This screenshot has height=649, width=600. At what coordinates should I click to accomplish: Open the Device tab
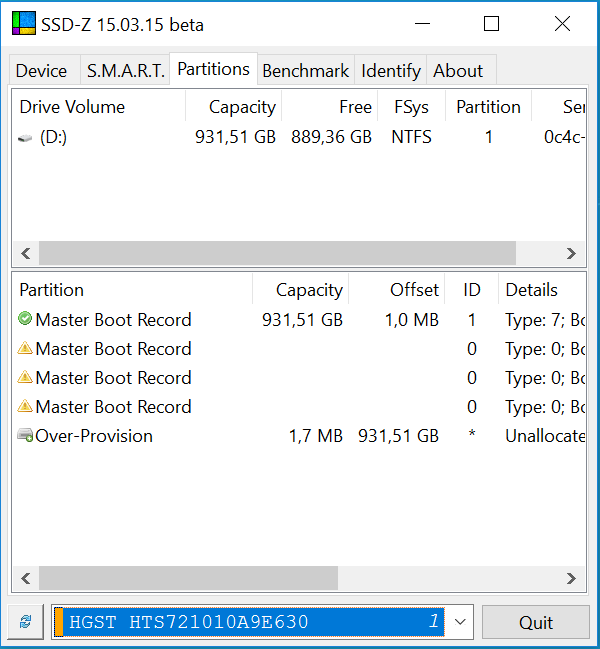click(44, 70)
